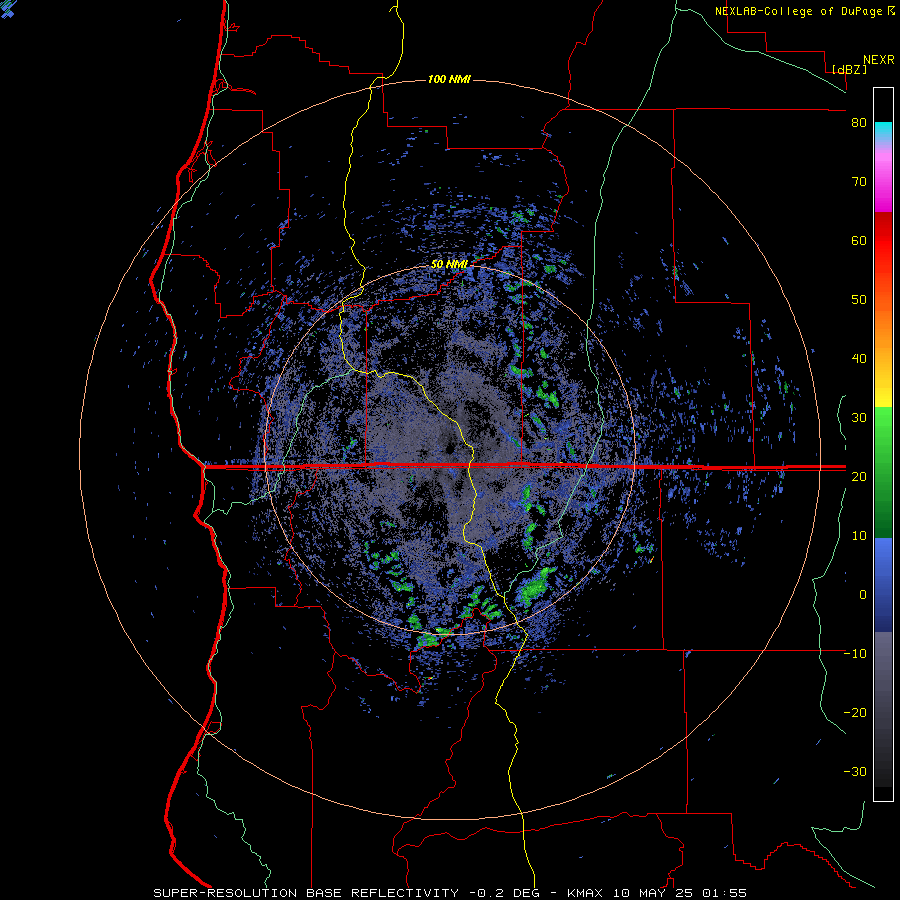This screenshot has height=900, width=900.
Task: Click the -10 value on the dBZ scale
Action: tap(855, 653)
